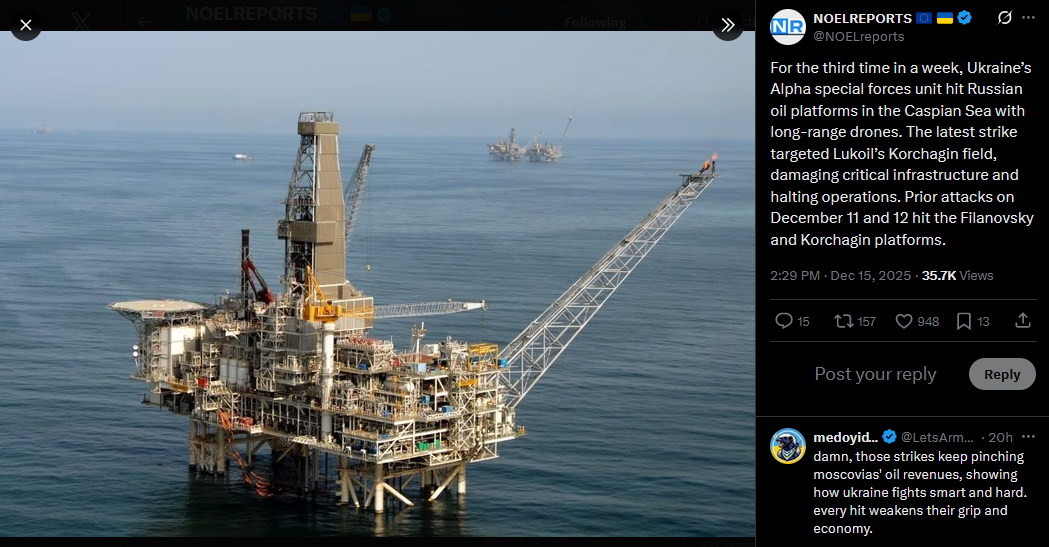Open the medoyid.. commenter name
This screenshot has height=547, width=1049.
click(x=846, y=437)
